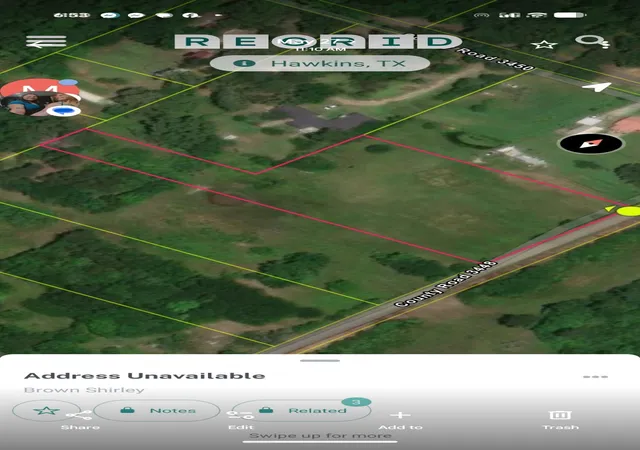
Task: Open the locked Notes button
Action: (157, 410)
